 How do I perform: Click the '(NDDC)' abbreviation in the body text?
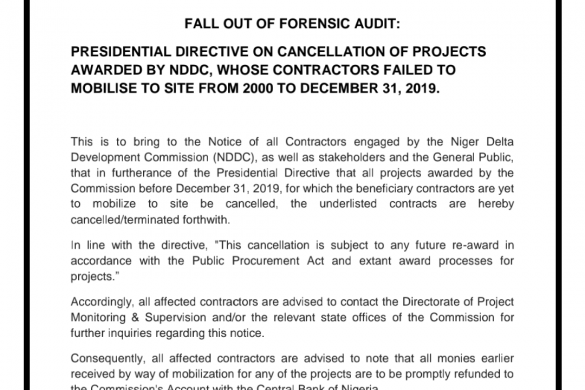tap(235, 157)
